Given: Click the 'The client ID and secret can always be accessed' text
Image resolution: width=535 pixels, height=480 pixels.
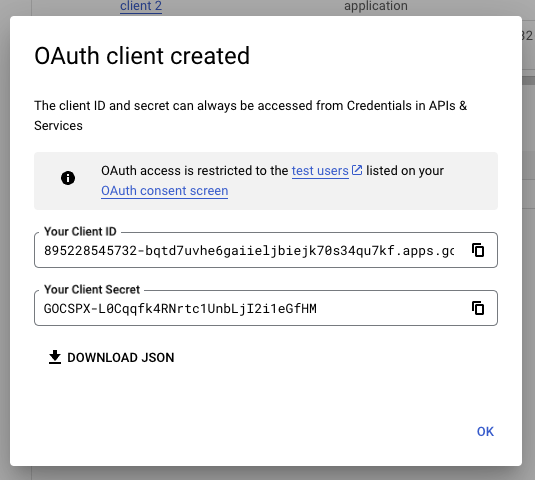Looking at the screenshot, I should coord(173,106).
